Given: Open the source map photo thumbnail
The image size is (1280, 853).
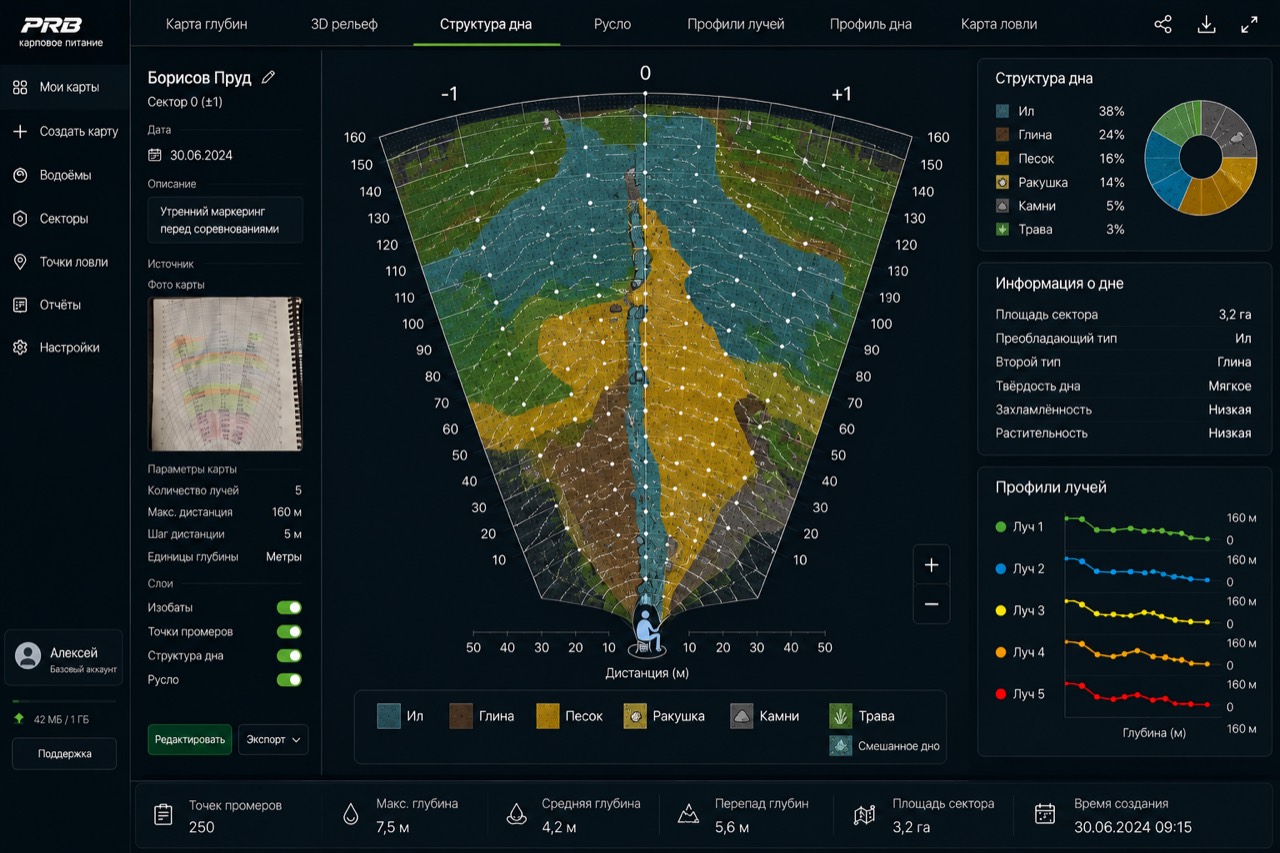Looking at the screenshot, I should (225, 373).
